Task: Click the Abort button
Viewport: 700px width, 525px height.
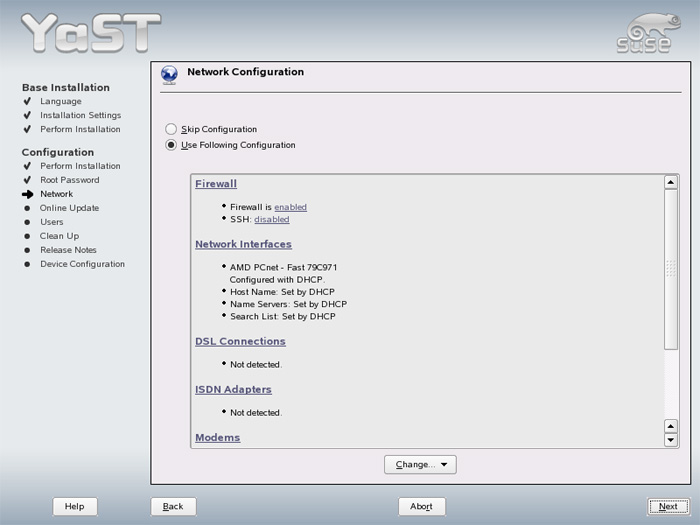Action: (422, 506)
